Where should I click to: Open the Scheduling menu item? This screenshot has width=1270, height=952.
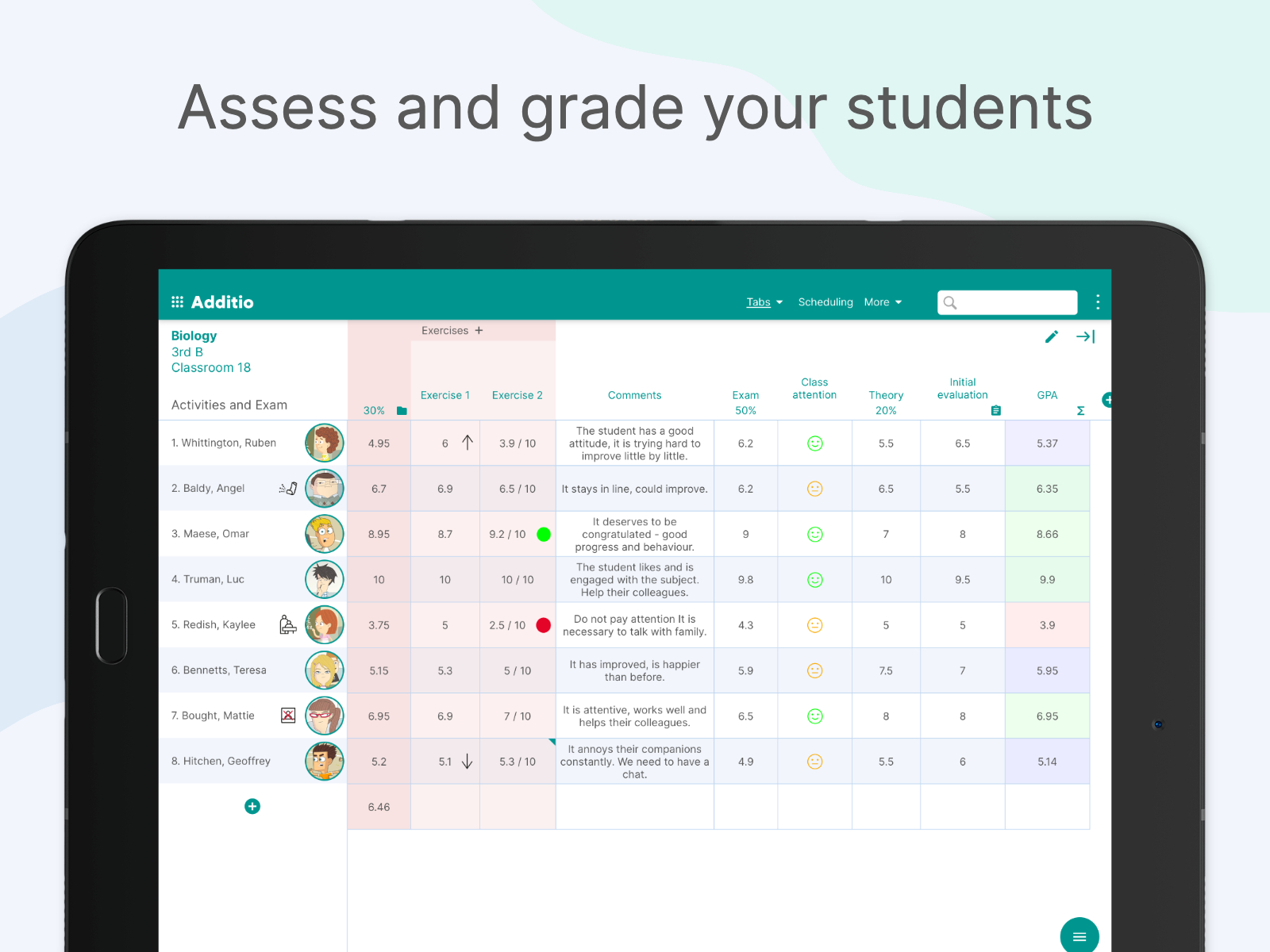click(x=825, y=302)
